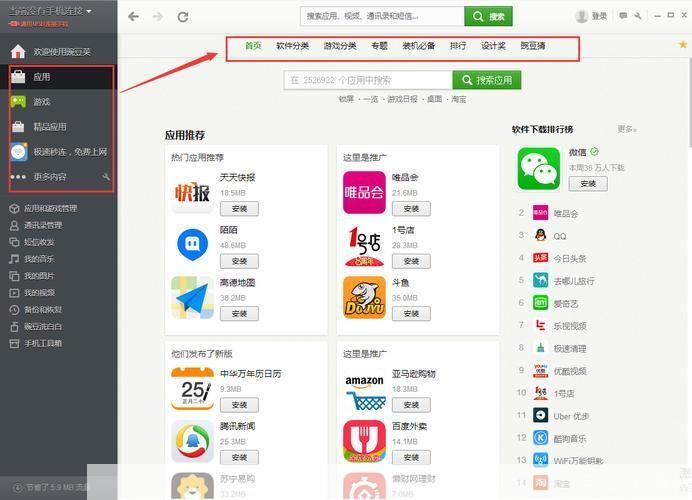Viewport: 692px width, 500px height.
Task: Open 短信收发 in sidebar
Action: click(32, 242)
